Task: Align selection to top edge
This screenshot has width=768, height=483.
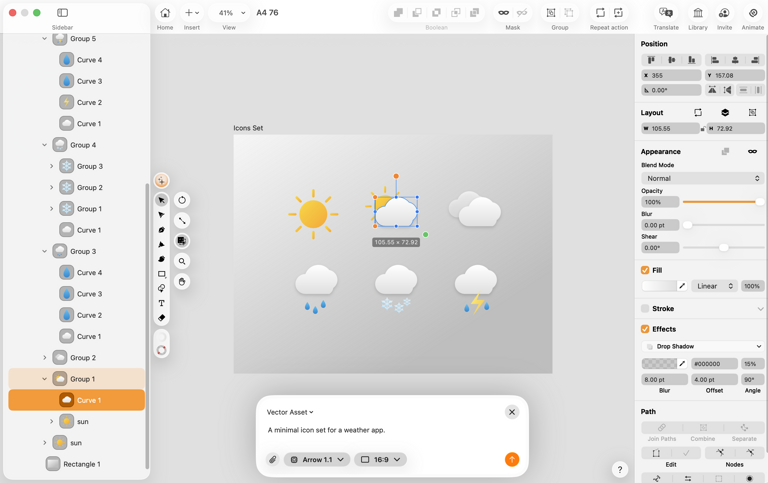Action: coord(651,60)
